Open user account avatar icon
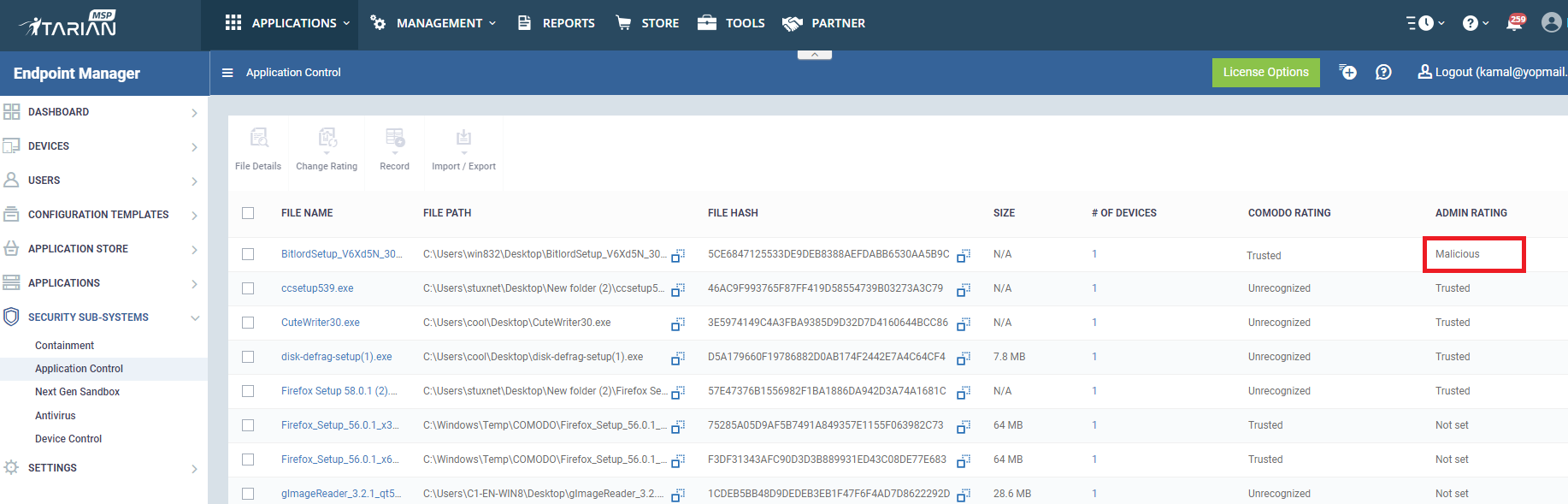Screen dimensions: 1568x504 [x=1551, y=22]
